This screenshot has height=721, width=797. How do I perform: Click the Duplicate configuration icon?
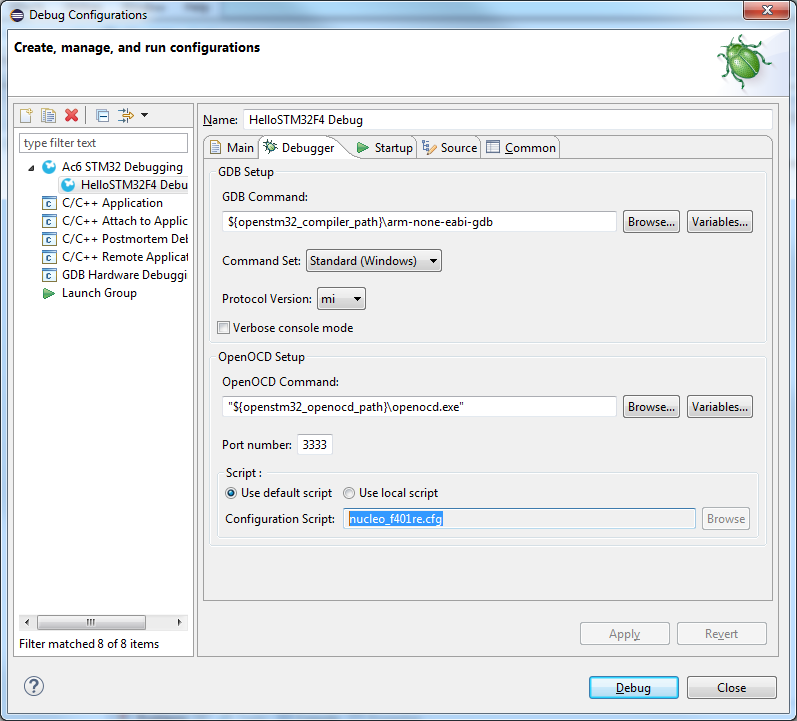point(48,116)
